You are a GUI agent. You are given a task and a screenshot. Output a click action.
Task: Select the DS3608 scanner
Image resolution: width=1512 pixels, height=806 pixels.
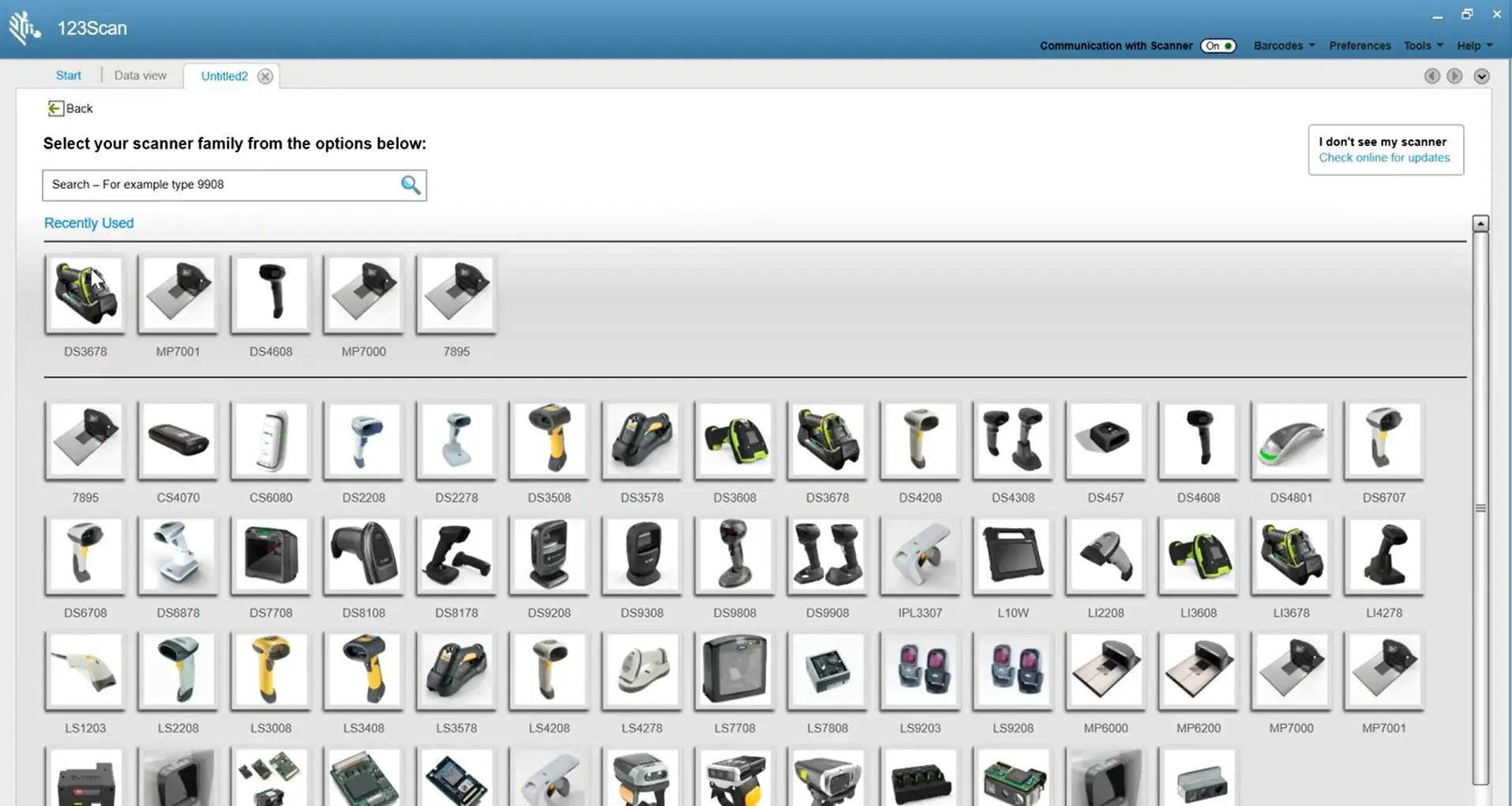click(734, 440)
